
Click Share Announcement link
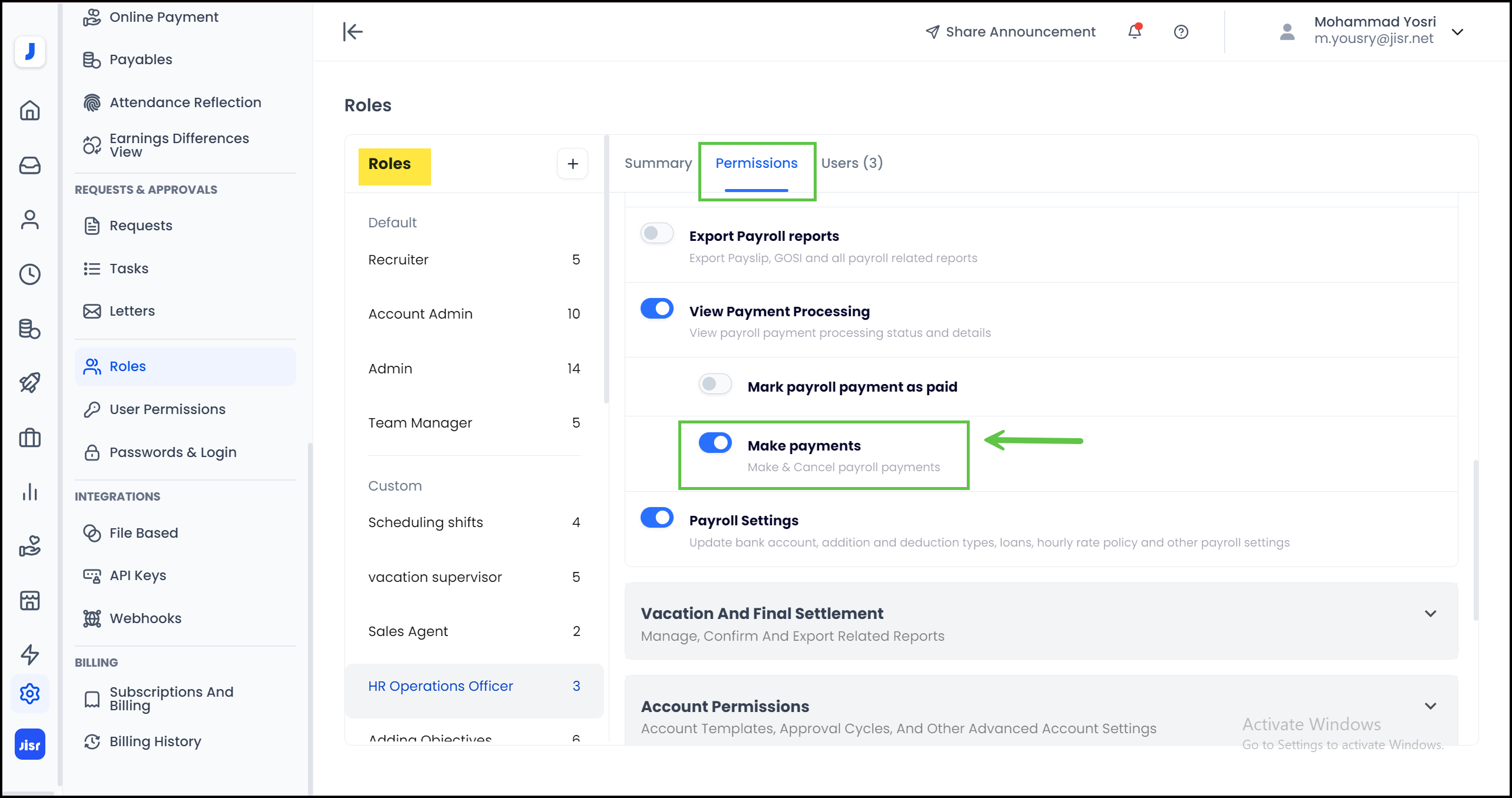pos(1010,32)
